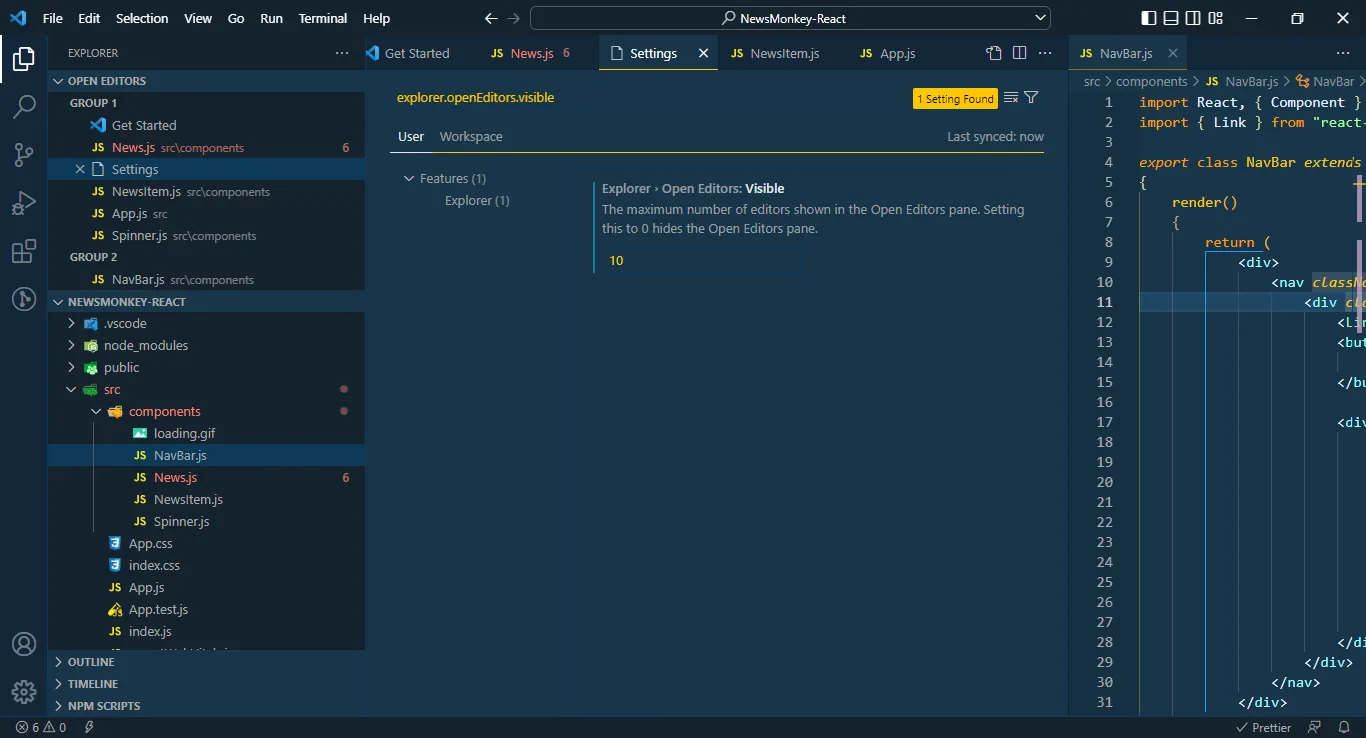This screenshot has height=738, width=1366.
Task: Toggle the secondary side bar
Action: [x=1194, y=18]
